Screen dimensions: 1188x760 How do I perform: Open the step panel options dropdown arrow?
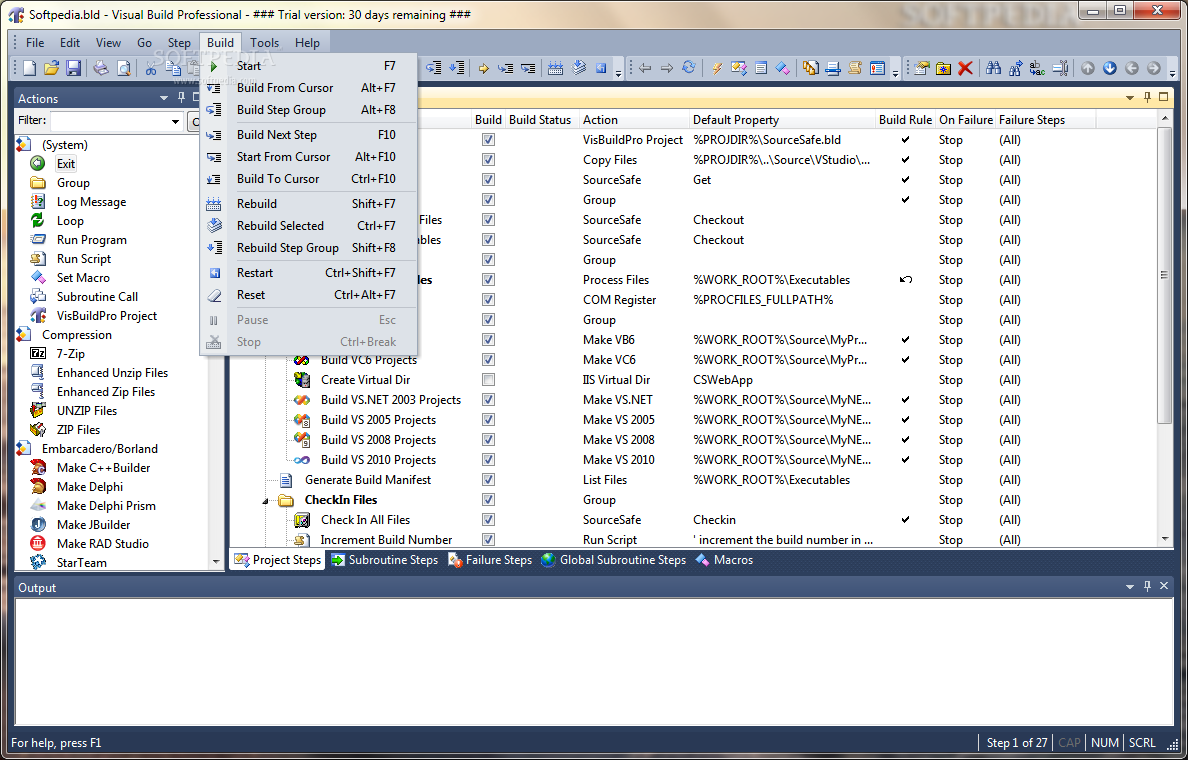(x=1130, y=98)
